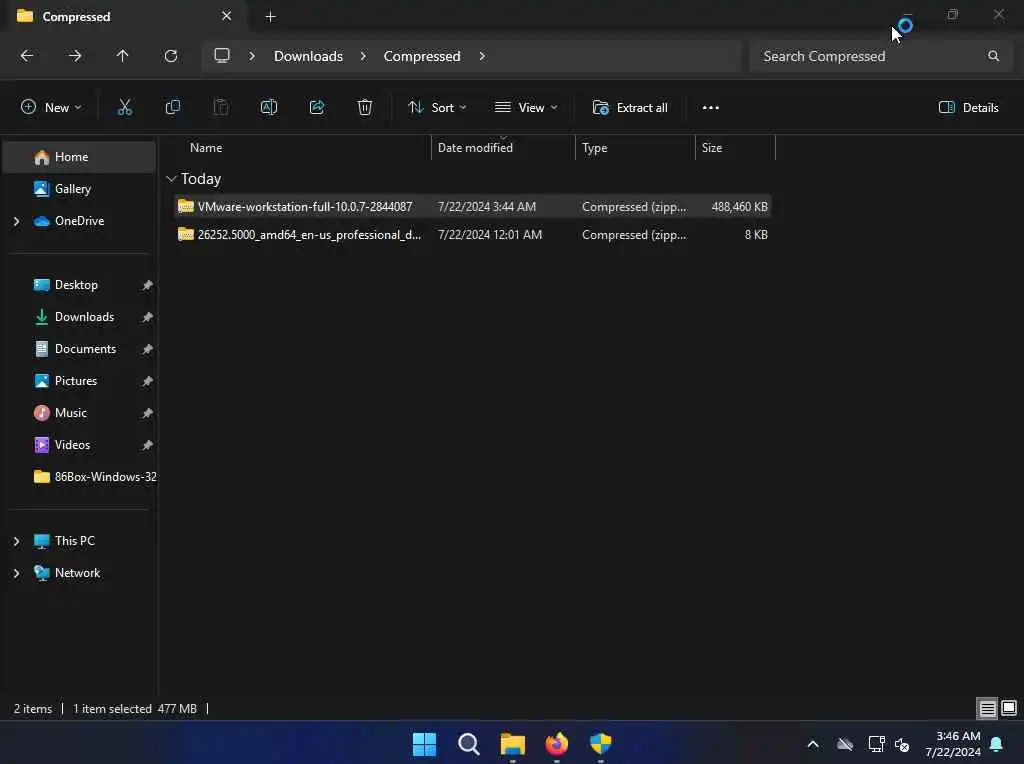Screen dimensions: 1024x764
Task: Expand chevron after Compressed in address bar
Action: 482,56
